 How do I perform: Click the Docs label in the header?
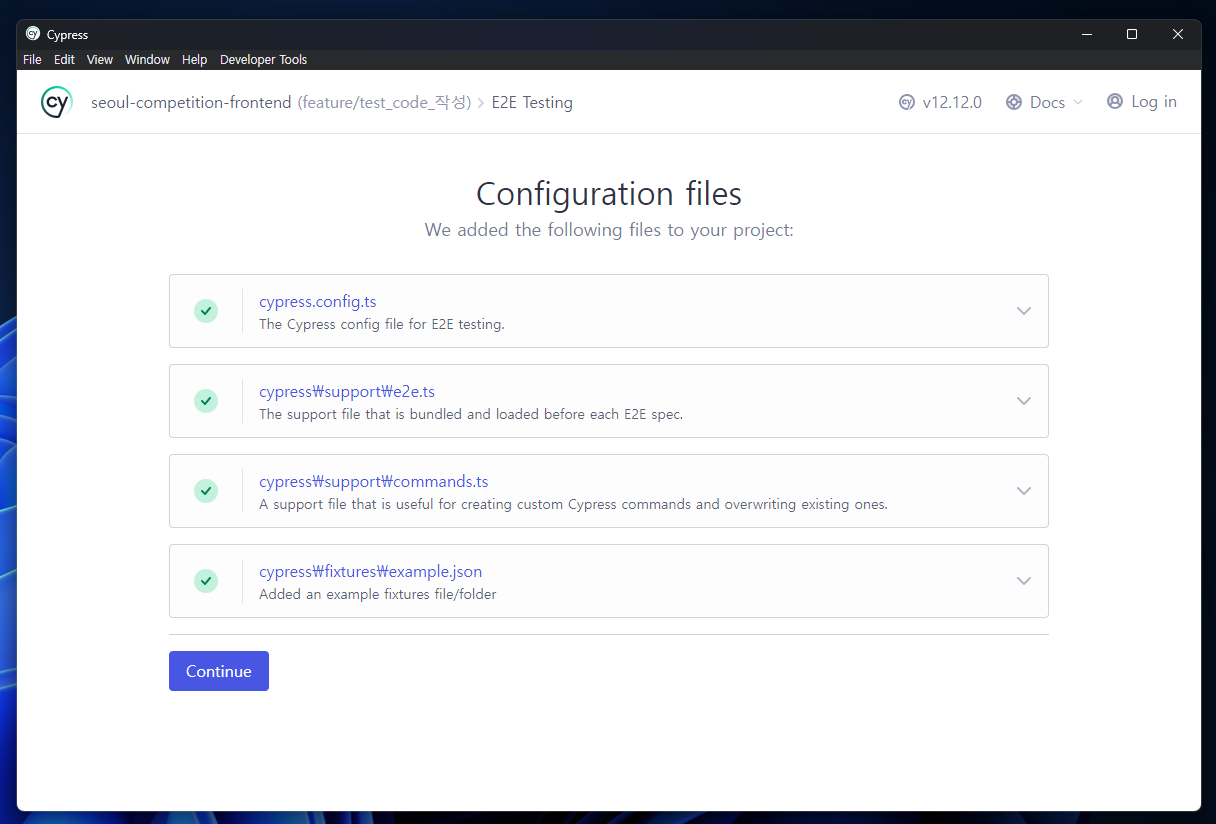(1047, 102)
